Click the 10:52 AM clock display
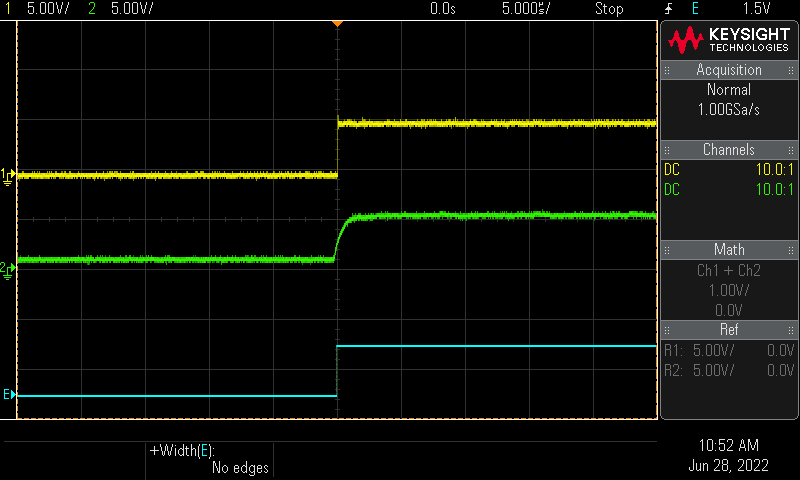The width and height of the screenshot is (800, 480). pyautogui.click(x=729, y=446)
